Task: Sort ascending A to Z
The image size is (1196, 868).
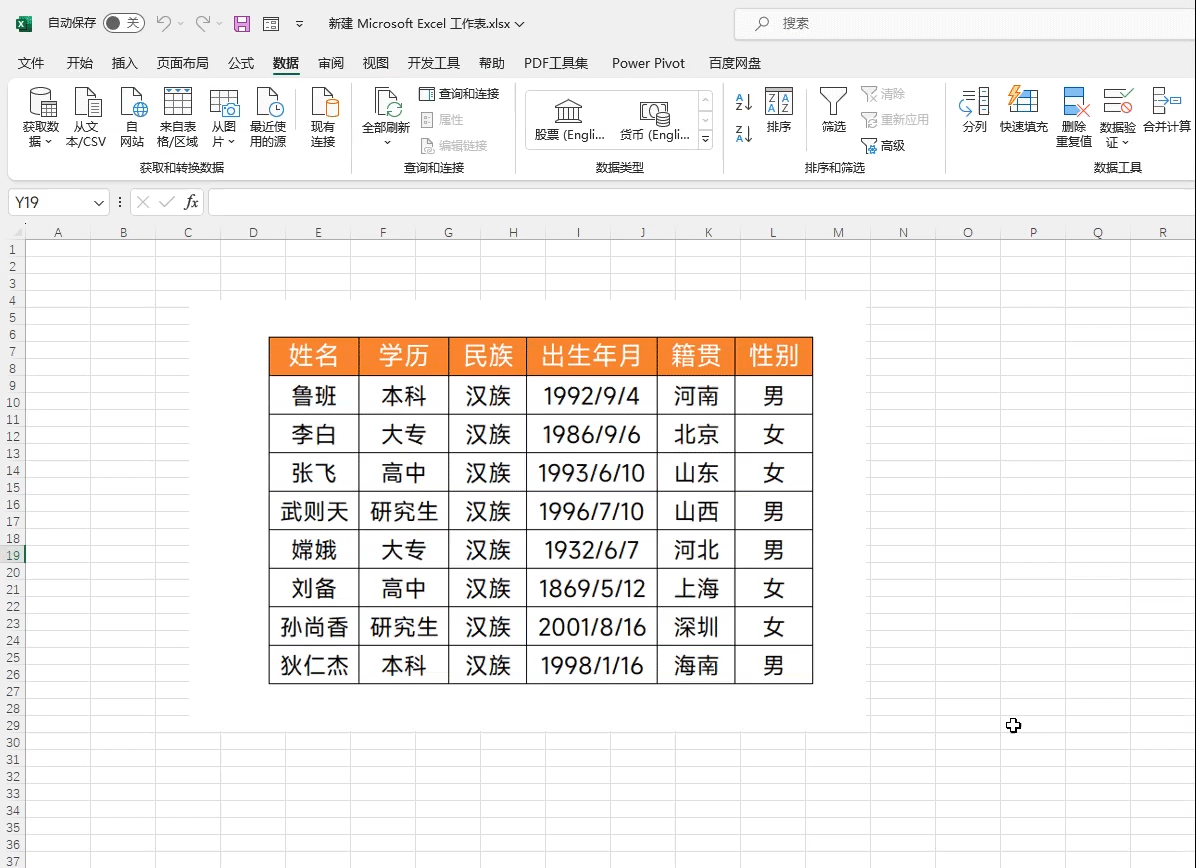Action: point(744,101)
